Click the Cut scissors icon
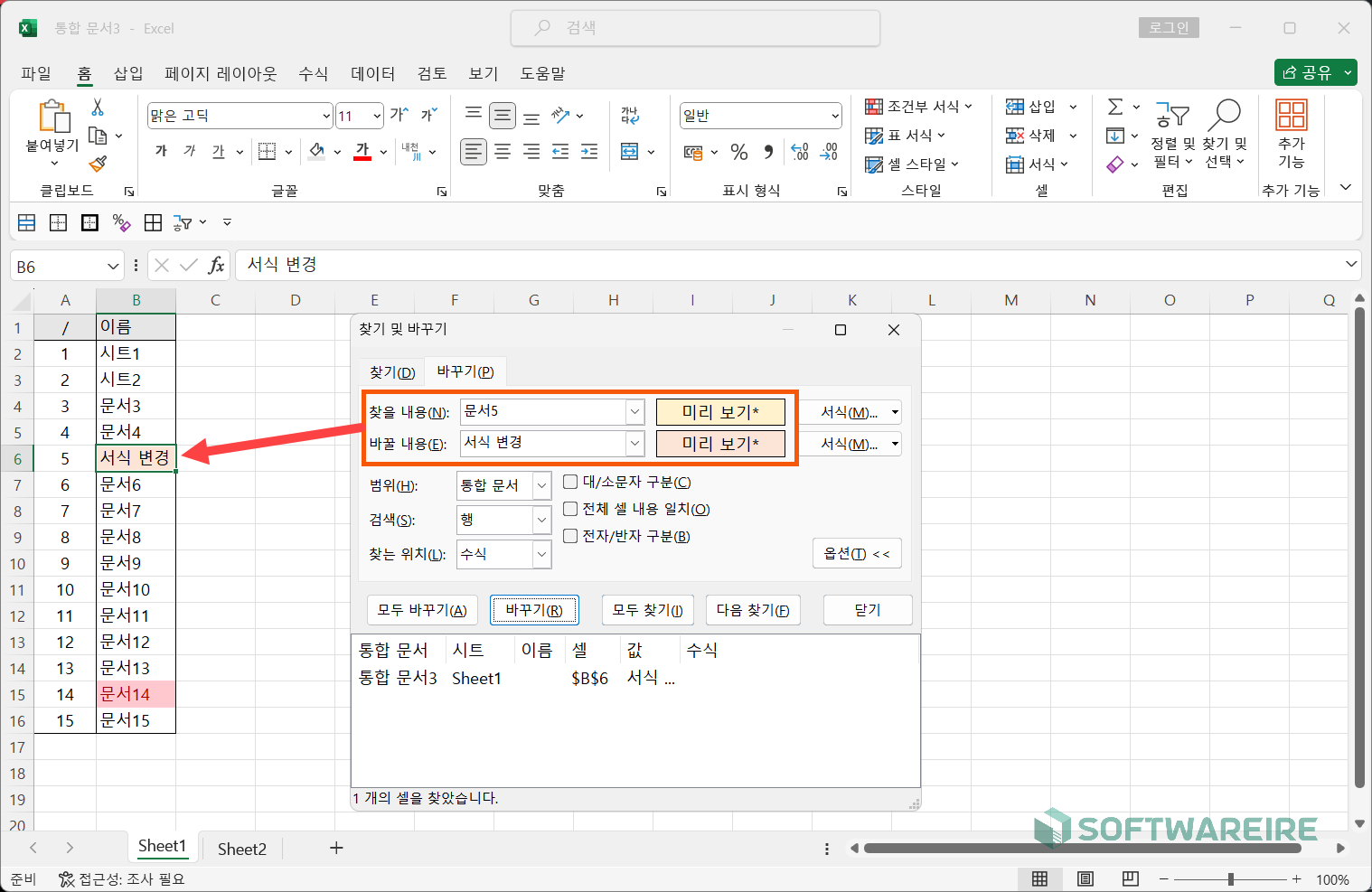The height and width of the screenshot is (892, 1372). pyautogui.click(x=98, y=107)
